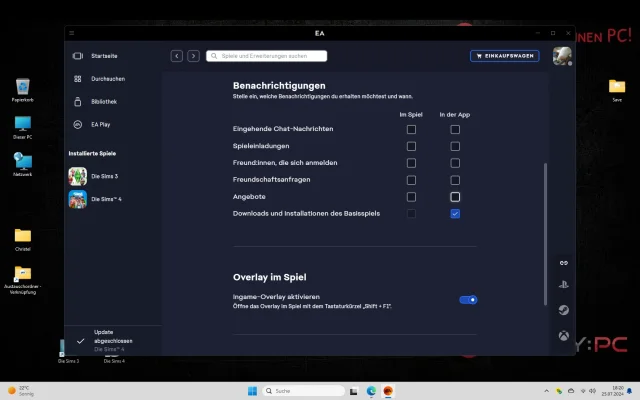Enable Im Spiel for Spieleinladungen

(x=411, y=146)
